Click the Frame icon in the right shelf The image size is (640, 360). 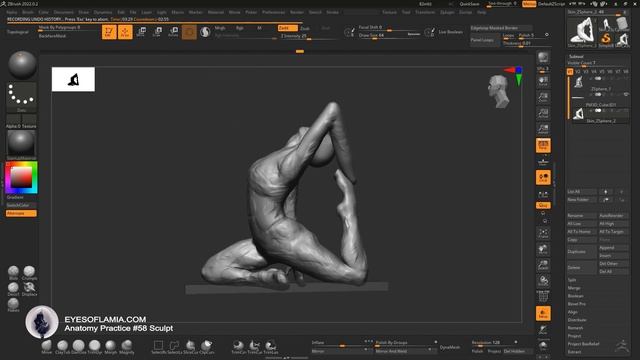point(543,233)
